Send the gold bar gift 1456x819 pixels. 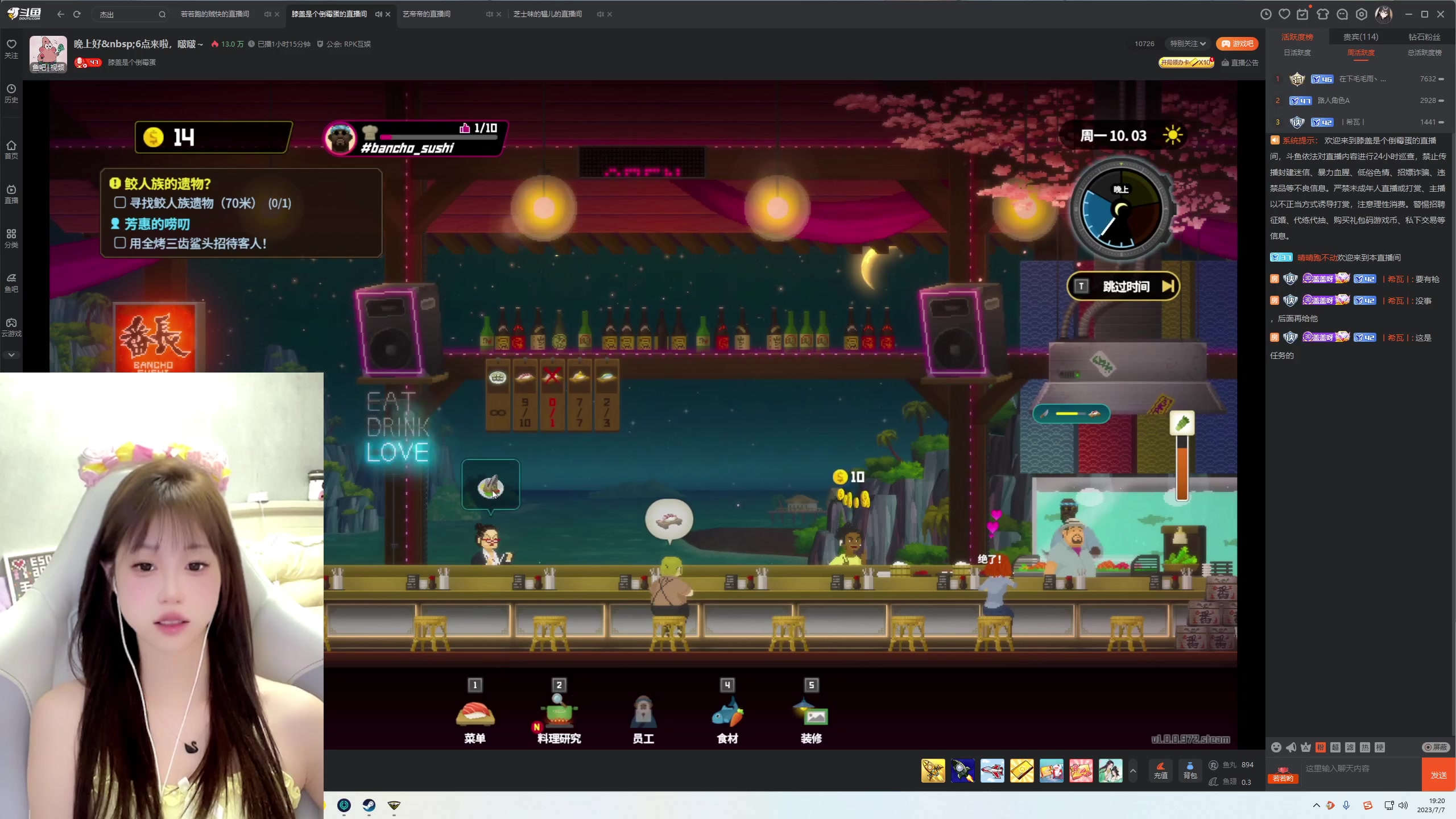tap(1022, 771)
